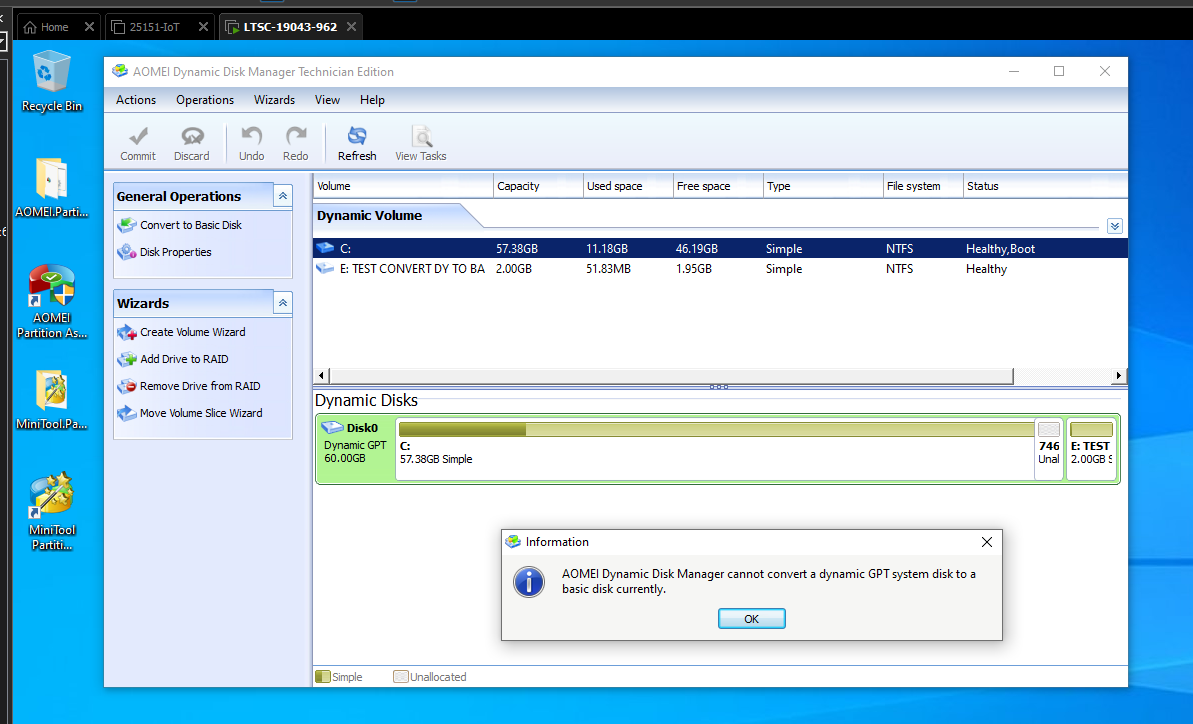This screenshot has width=1193, height=724.
Task: Close the 25151-IoT tab
Action: click(x=203, y=27)
